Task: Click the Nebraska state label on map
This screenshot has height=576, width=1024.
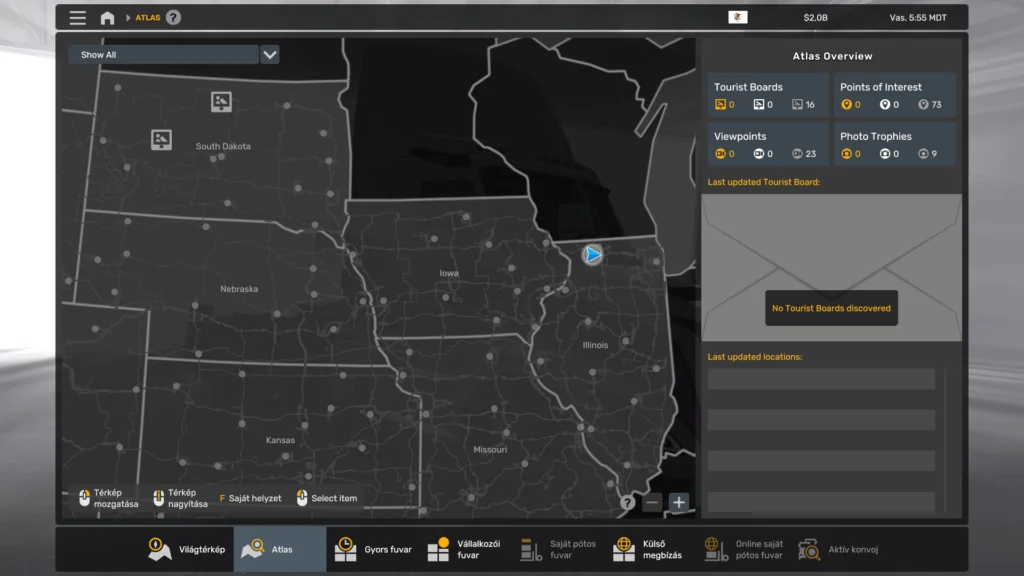Action: point(239,289)
